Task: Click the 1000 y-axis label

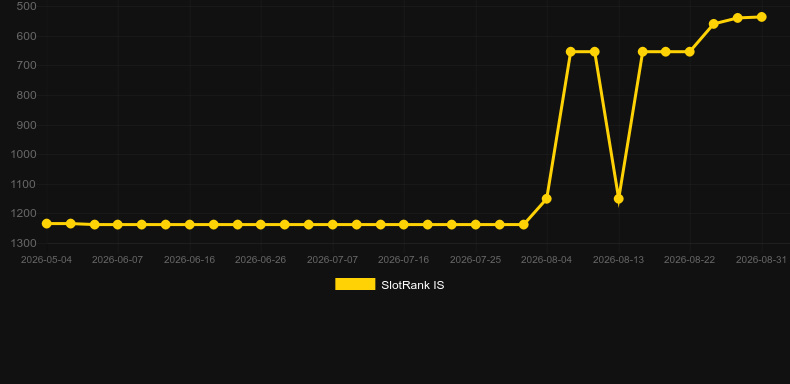Action: point(24,154)
